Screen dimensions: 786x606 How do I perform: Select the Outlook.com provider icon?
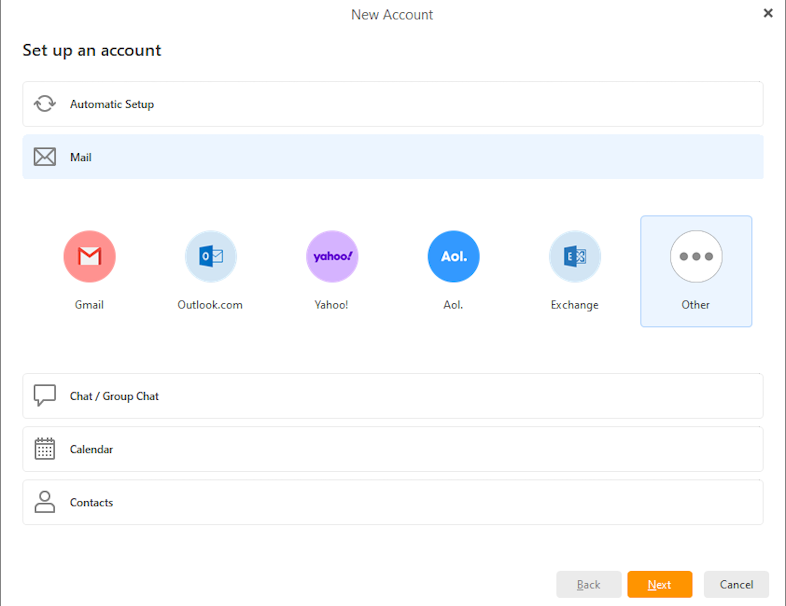210,256
